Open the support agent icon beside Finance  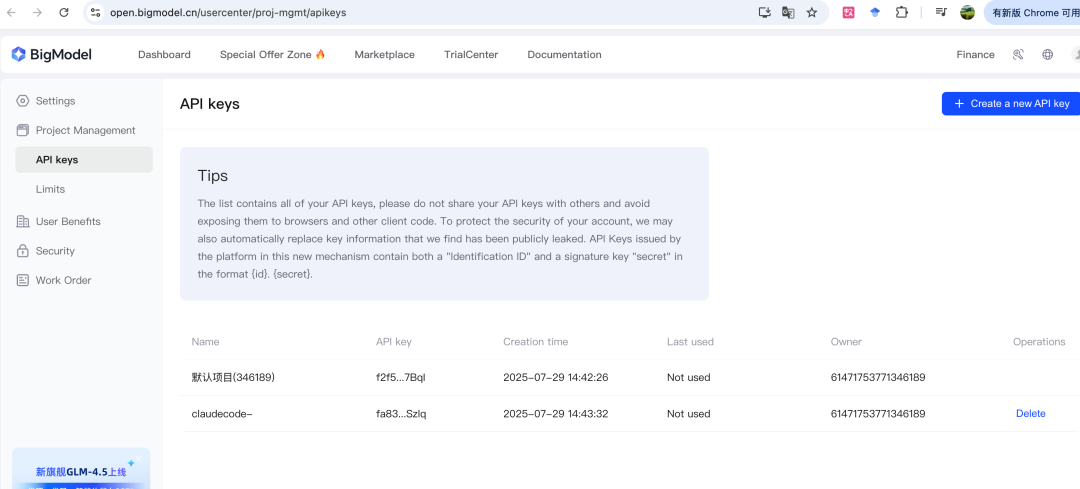1018,54
